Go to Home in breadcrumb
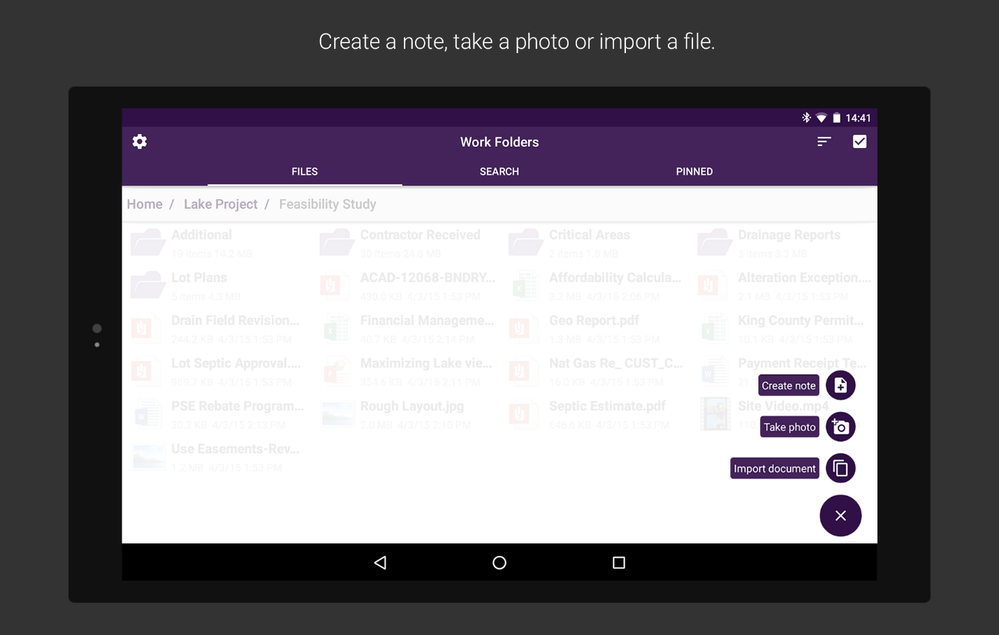 [145, 204]
